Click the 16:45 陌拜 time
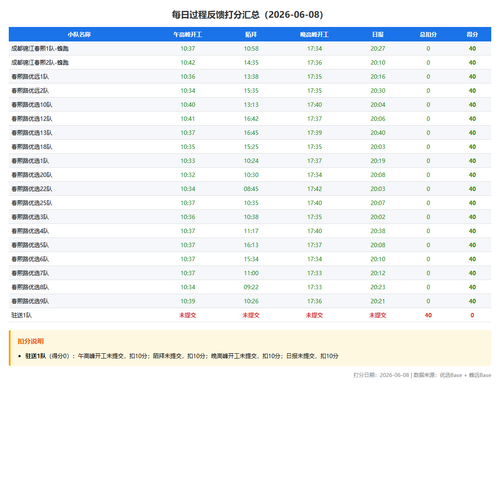Screen dimensions: 500x482 pyautogui.click(x=251, y=133)
